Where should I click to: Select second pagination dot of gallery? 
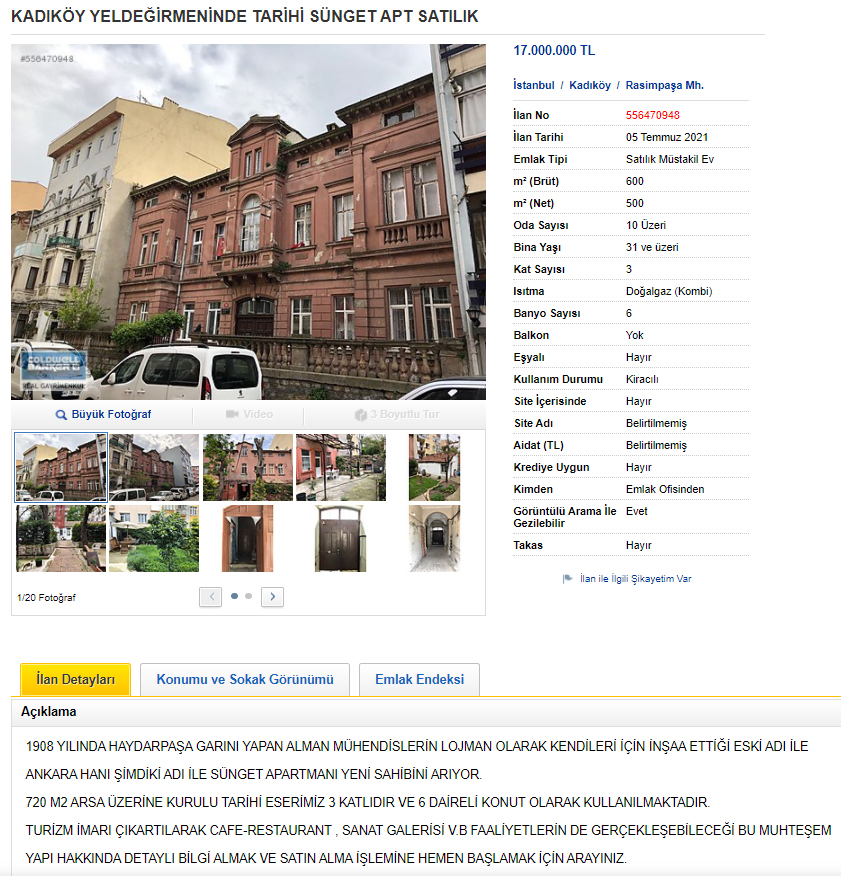(x=249, y=596)
